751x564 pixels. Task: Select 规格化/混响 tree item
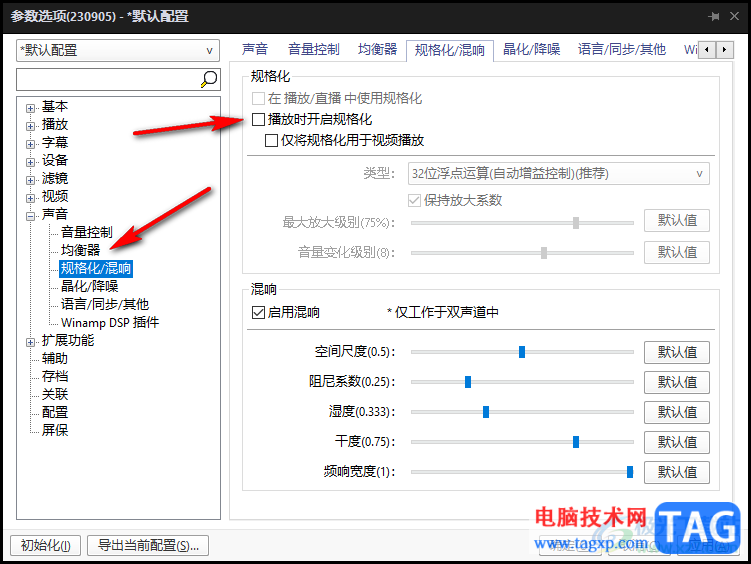(x=96, y=268)
